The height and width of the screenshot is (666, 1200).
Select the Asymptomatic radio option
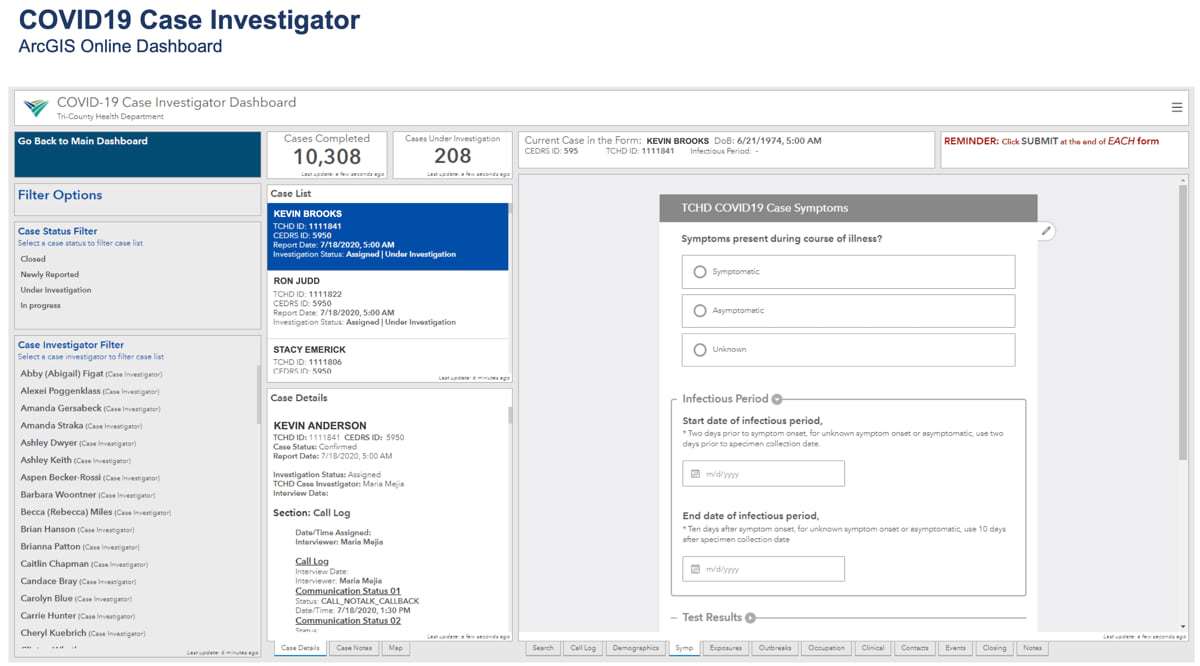click(x=848, y=311)
